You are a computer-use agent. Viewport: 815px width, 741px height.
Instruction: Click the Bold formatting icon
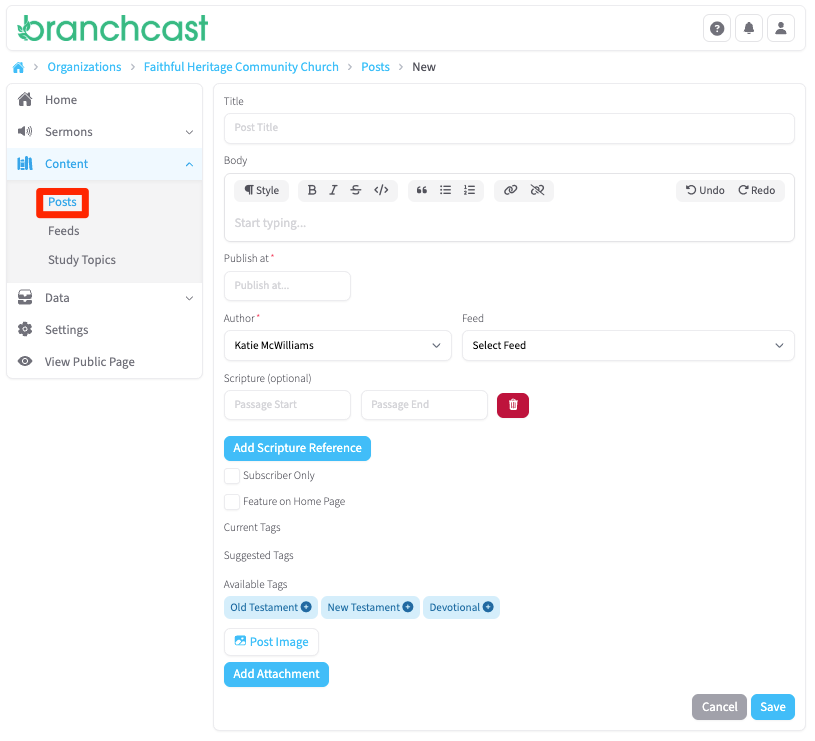coord(312,190)
